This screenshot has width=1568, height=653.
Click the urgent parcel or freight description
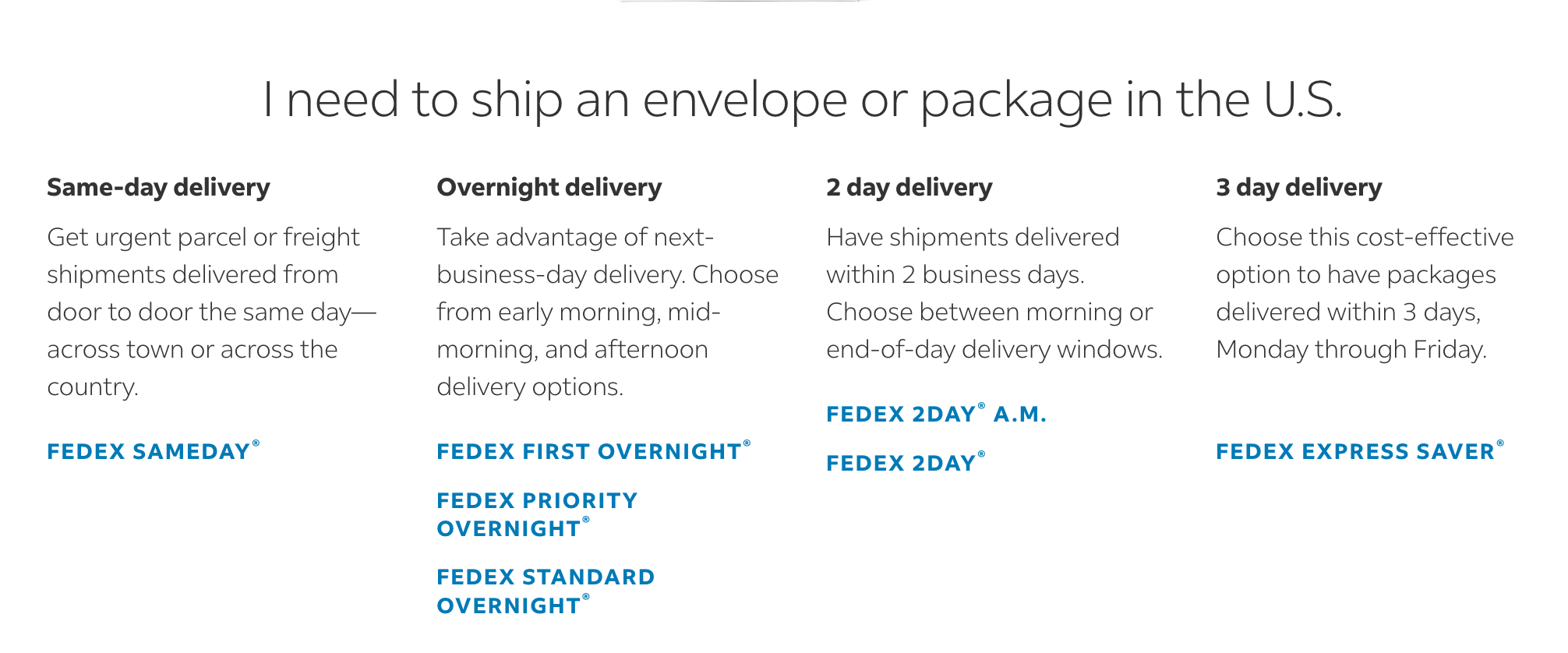211,312
